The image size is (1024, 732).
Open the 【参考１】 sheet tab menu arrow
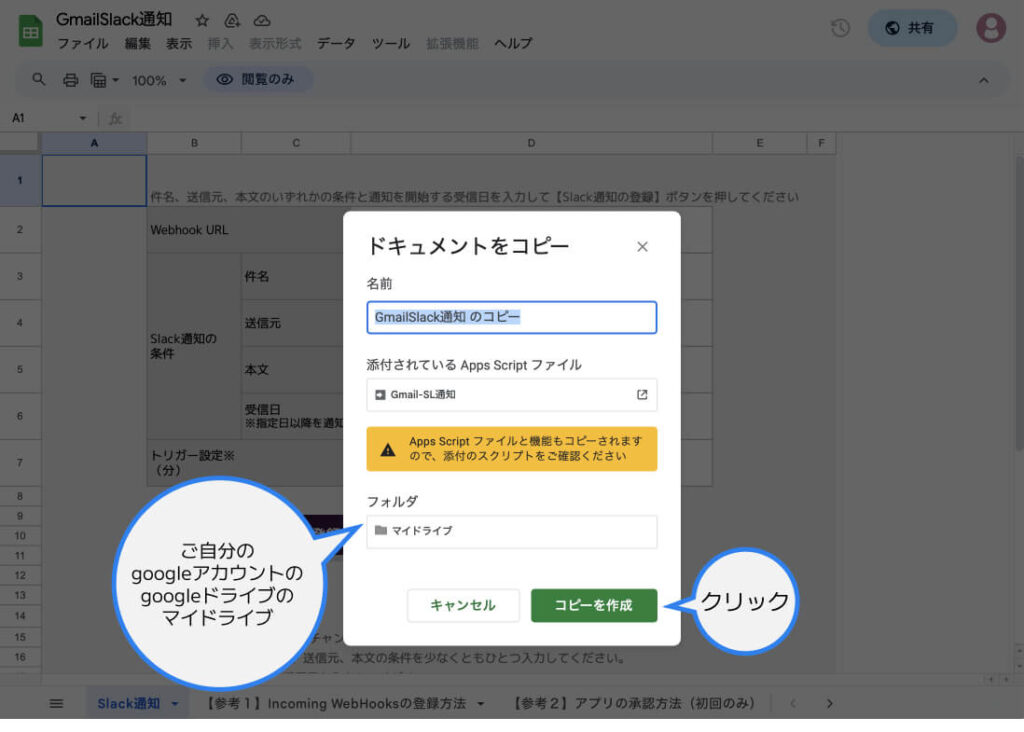coord(481,703)
